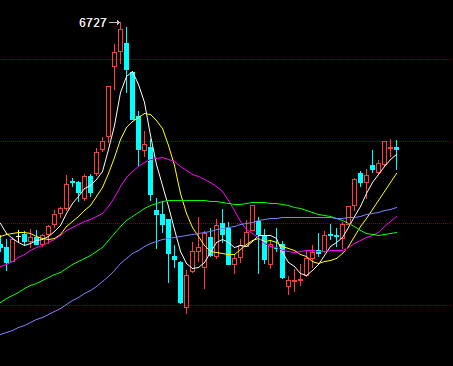453x366 pixels.
Task: Click the blue-purple moving average line's right end
Action: (396, 208)
